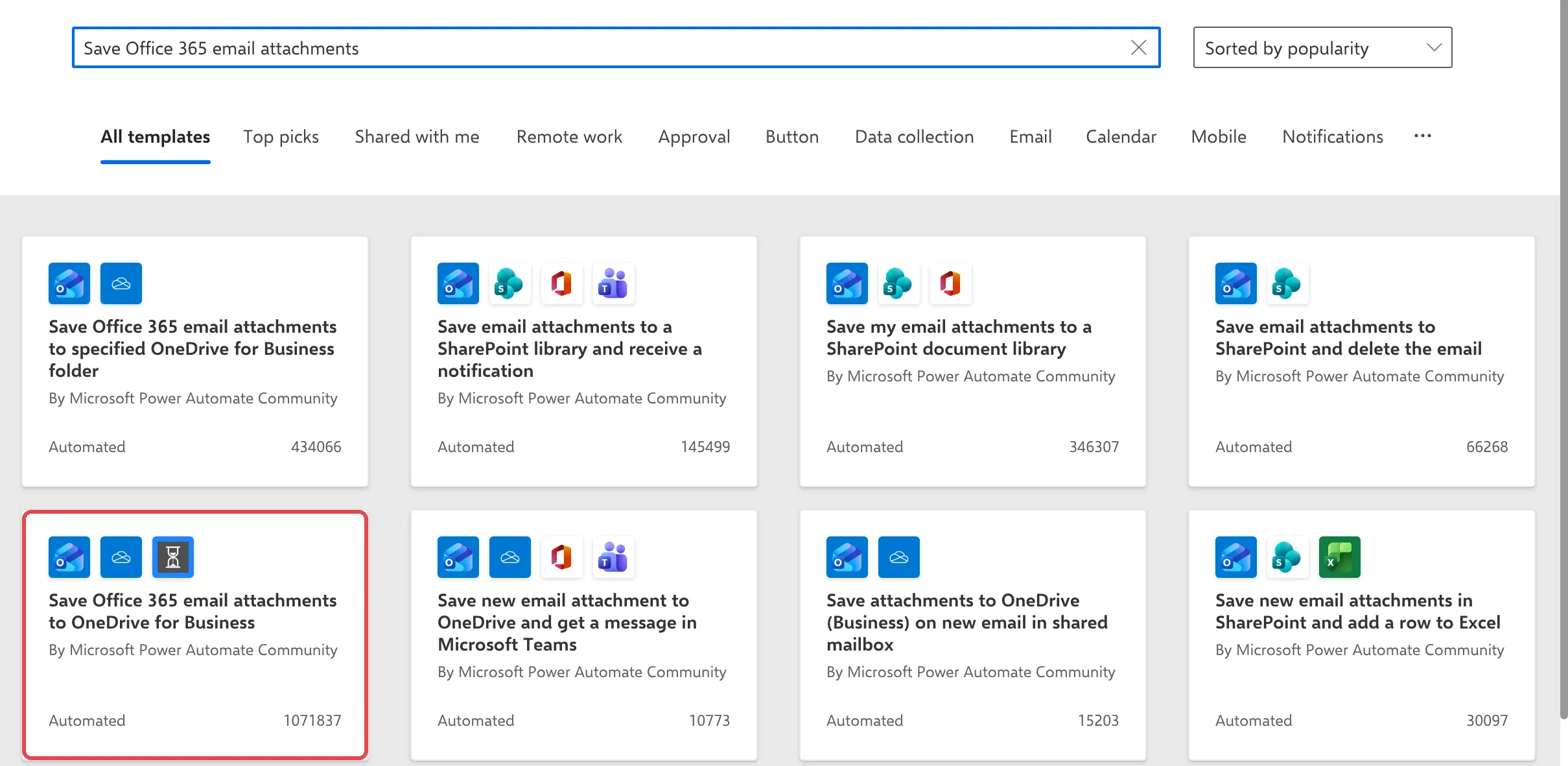
Task: Click Office icon on SharePoint library notification card
Action: pyautogui.click(x=562, y=283)
